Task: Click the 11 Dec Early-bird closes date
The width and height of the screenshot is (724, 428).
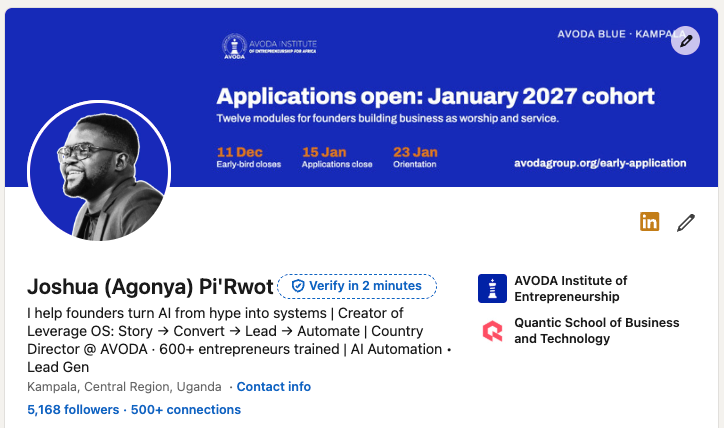Action: click(248, 157)
